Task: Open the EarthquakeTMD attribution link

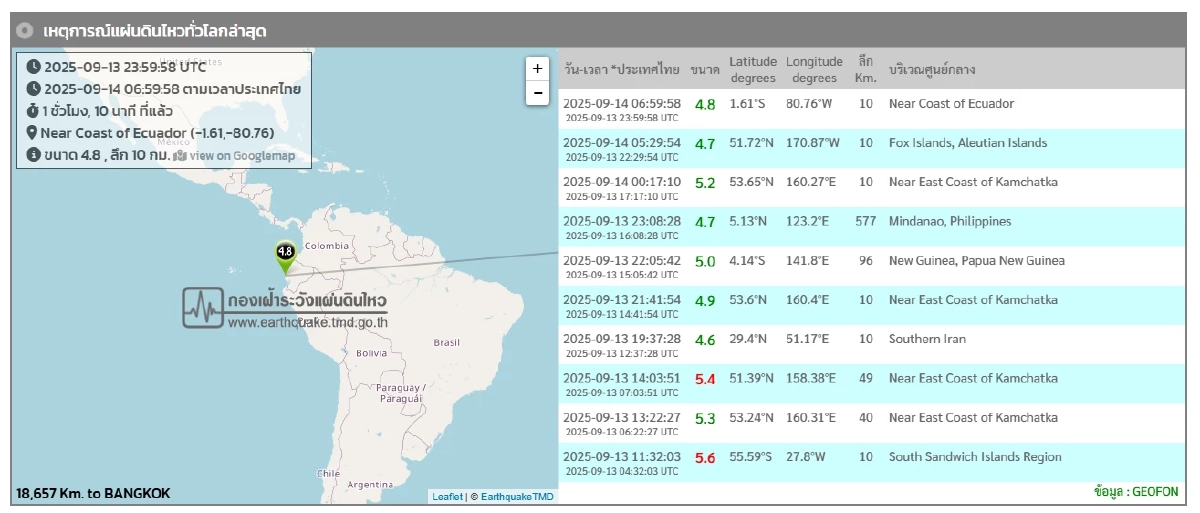Action: (x=517, y=496)
